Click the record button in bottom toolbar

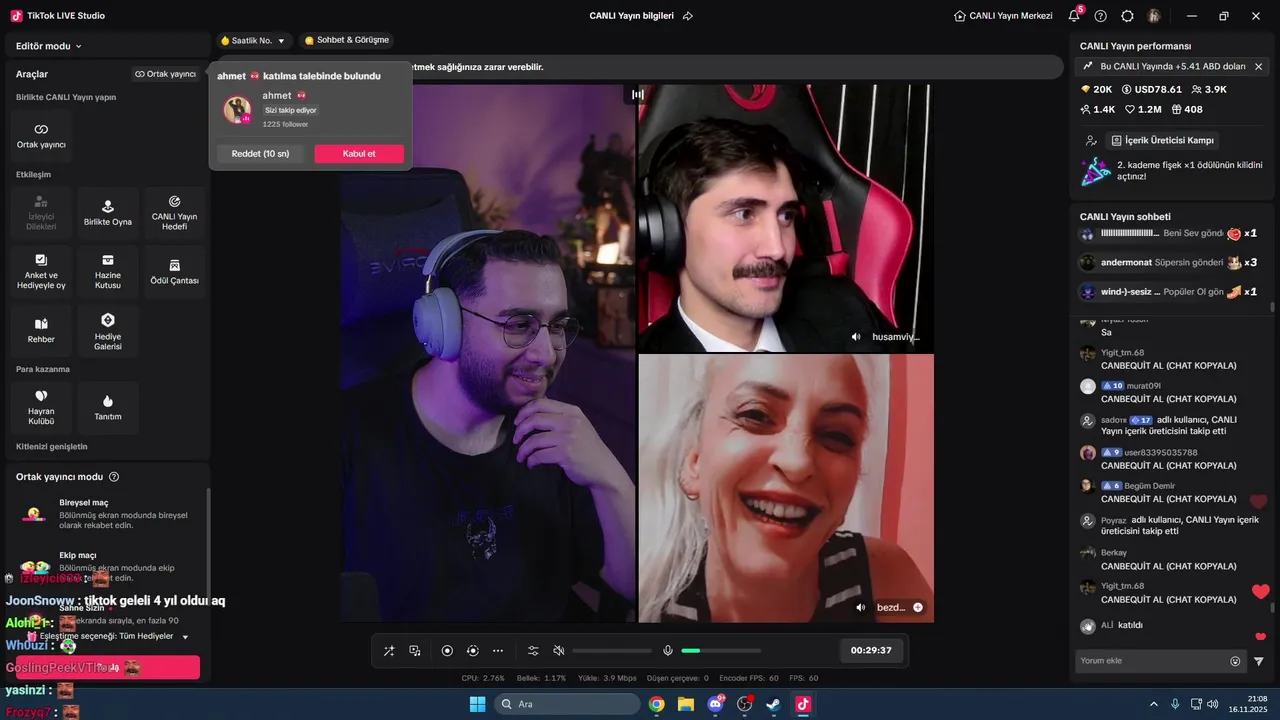[447, 651]
